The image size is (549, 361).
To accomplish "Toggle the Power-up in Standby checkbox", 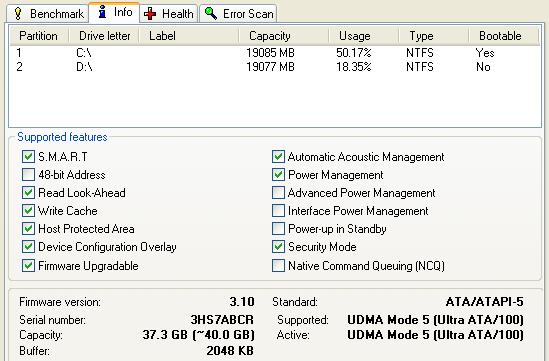I will (x=278, y=229).
